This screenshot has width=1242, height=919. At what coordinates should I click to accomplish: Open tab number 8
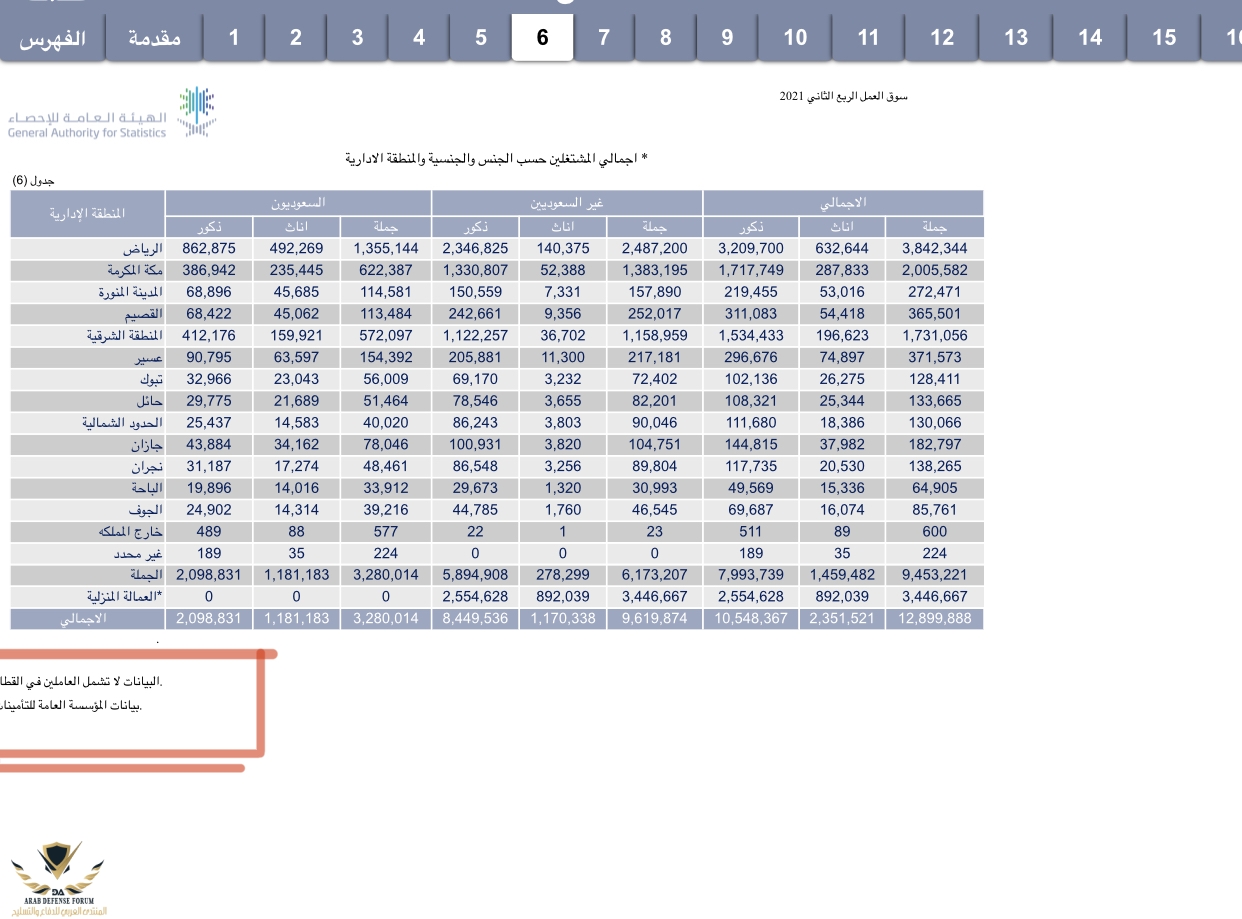(x=666, y=38)
